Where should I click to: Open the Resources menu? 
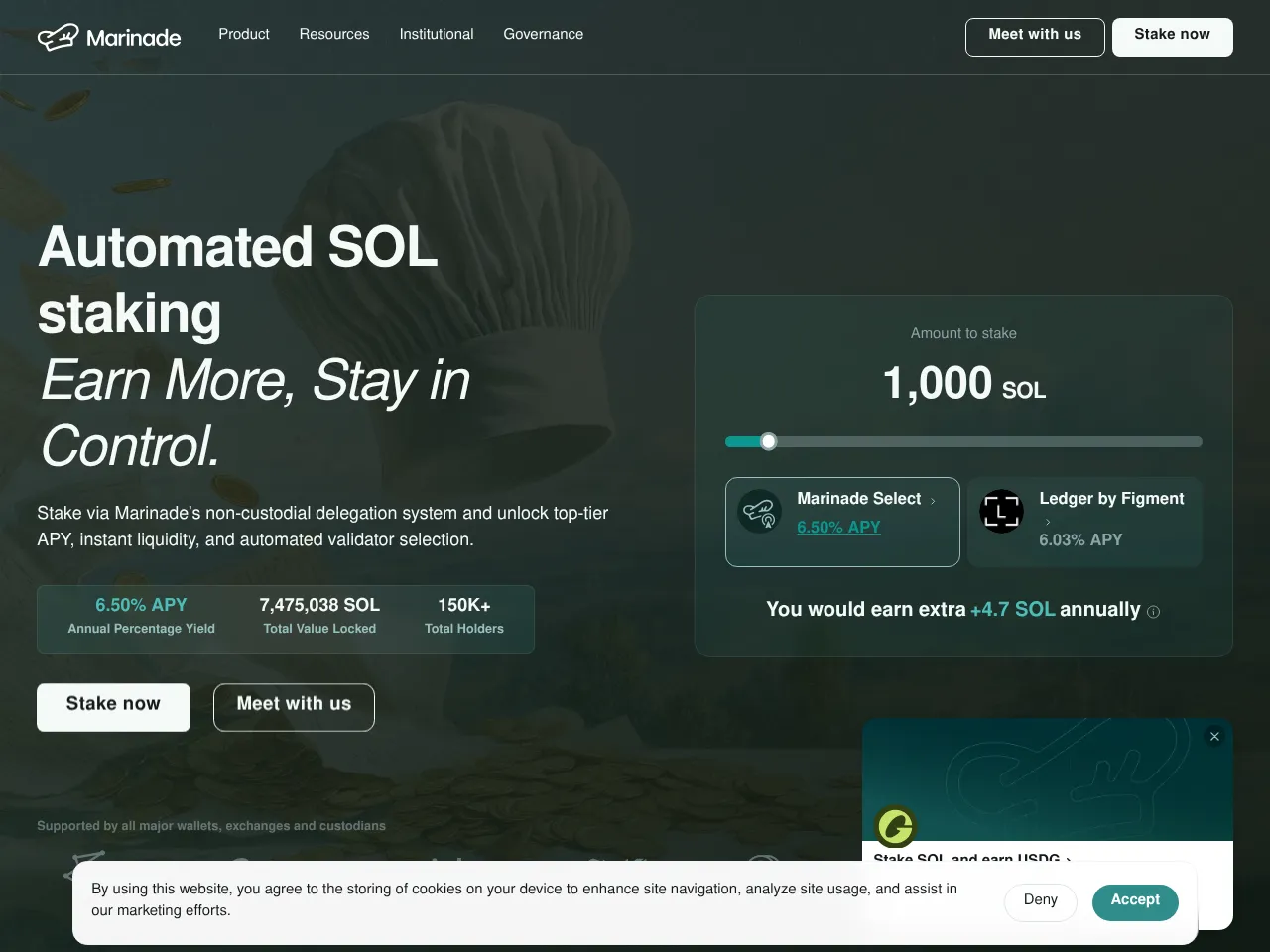(x=334, y=34)
